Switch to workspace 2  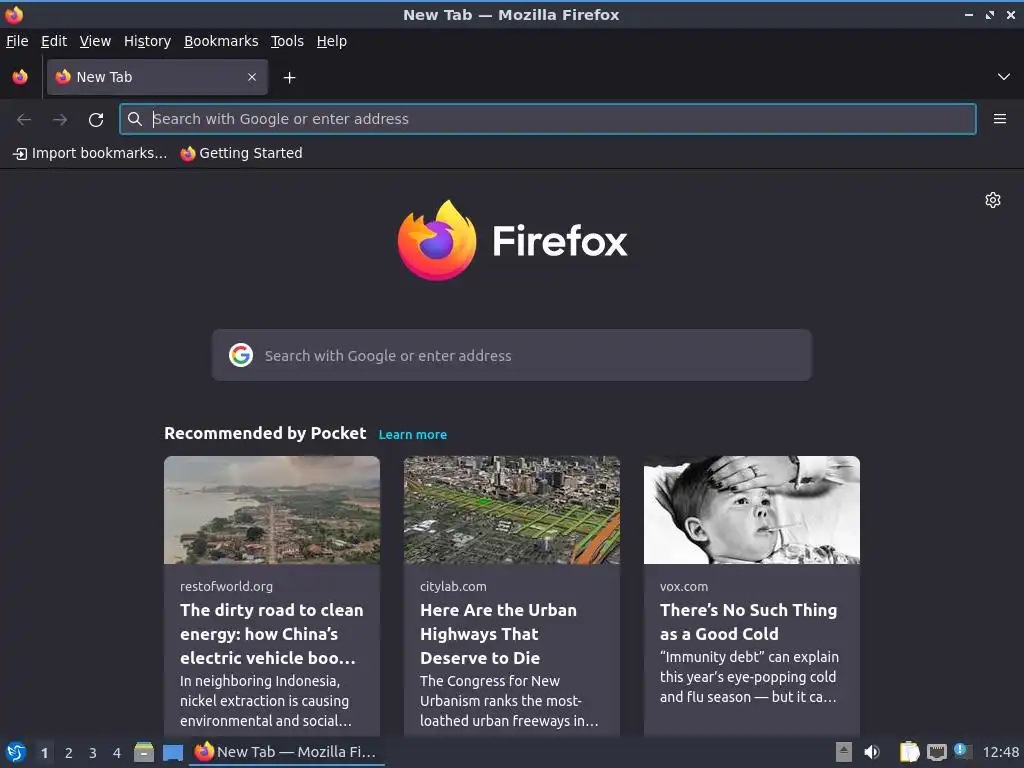click(x=69, y=753)
